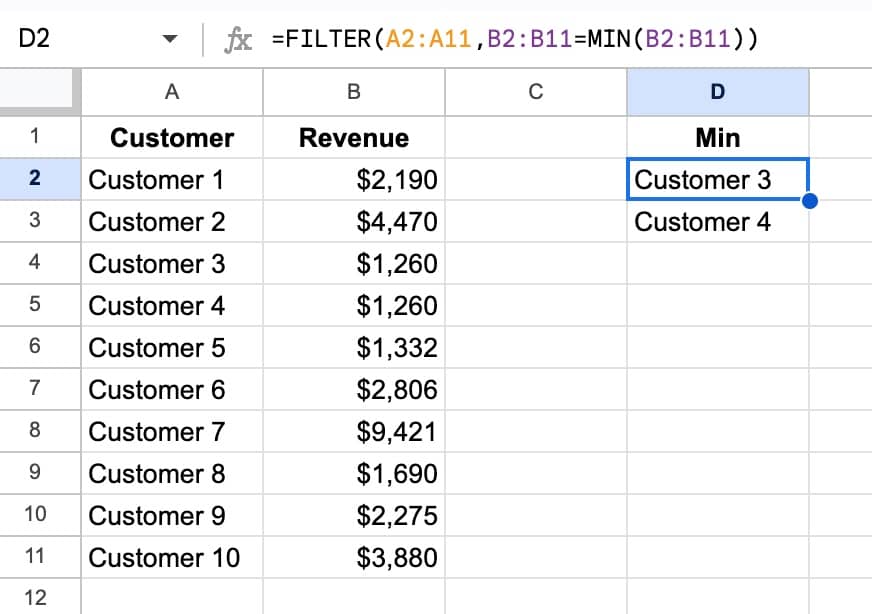Click the blue fill handle on D2
The image size is (872, 614).
coord(809,201)
